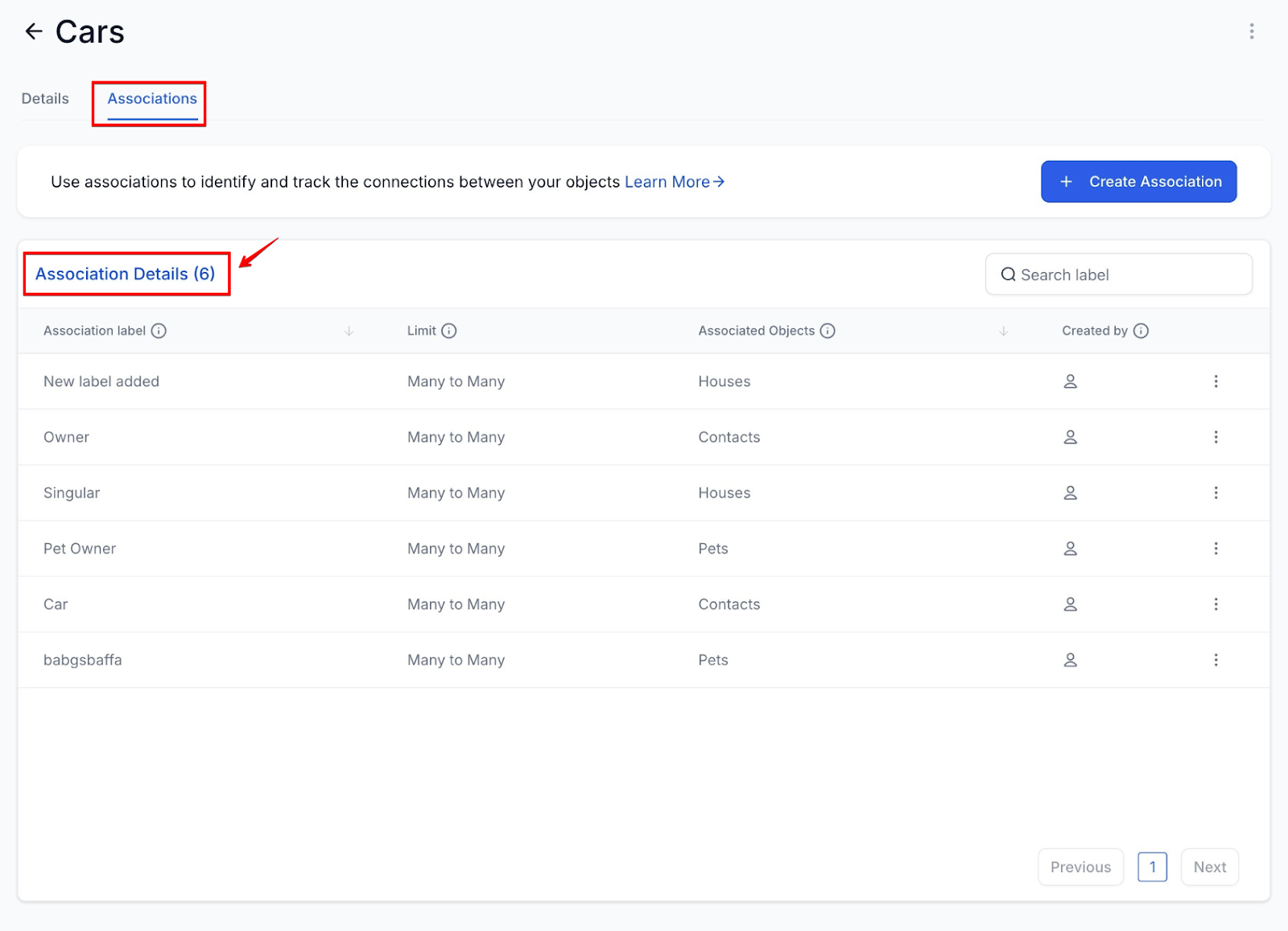The height and width of the screenshot is (931, 1288).
Task: Follow the Learn More link
Action: [674, 182]
